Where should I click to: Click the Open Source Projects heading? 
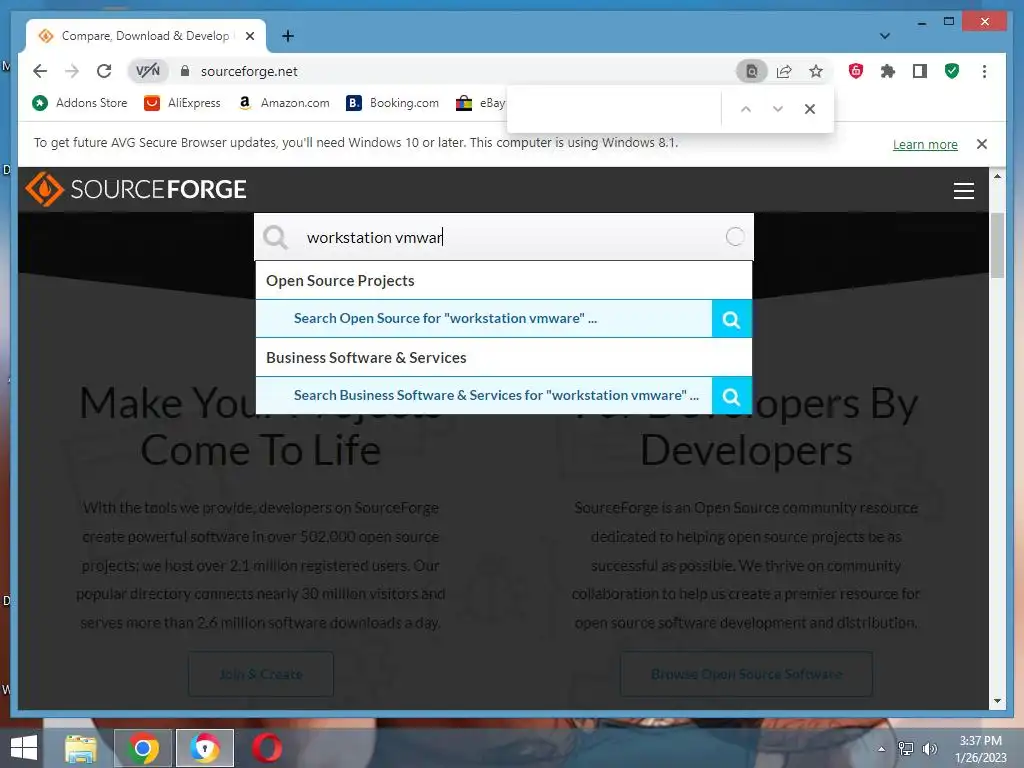[340, 281]
